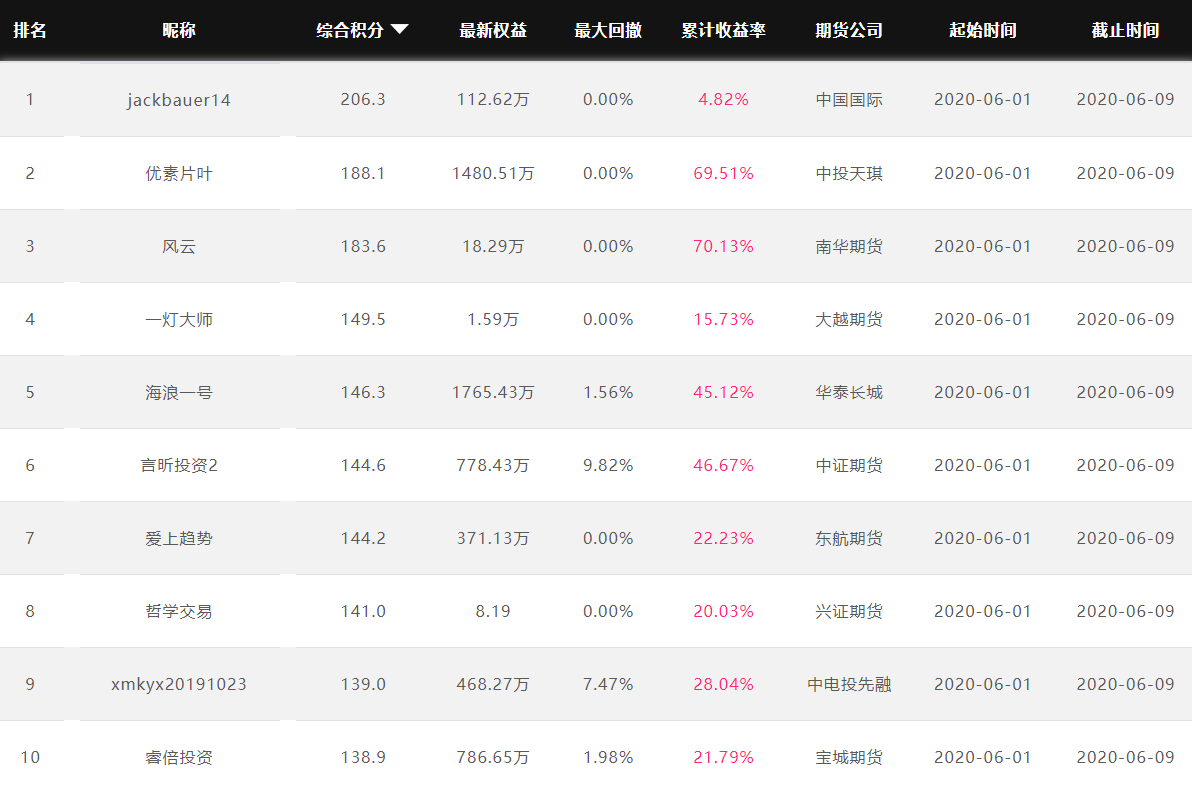Click drawdown value 9.82%
Screen dimensions: 1192x789
607,465
